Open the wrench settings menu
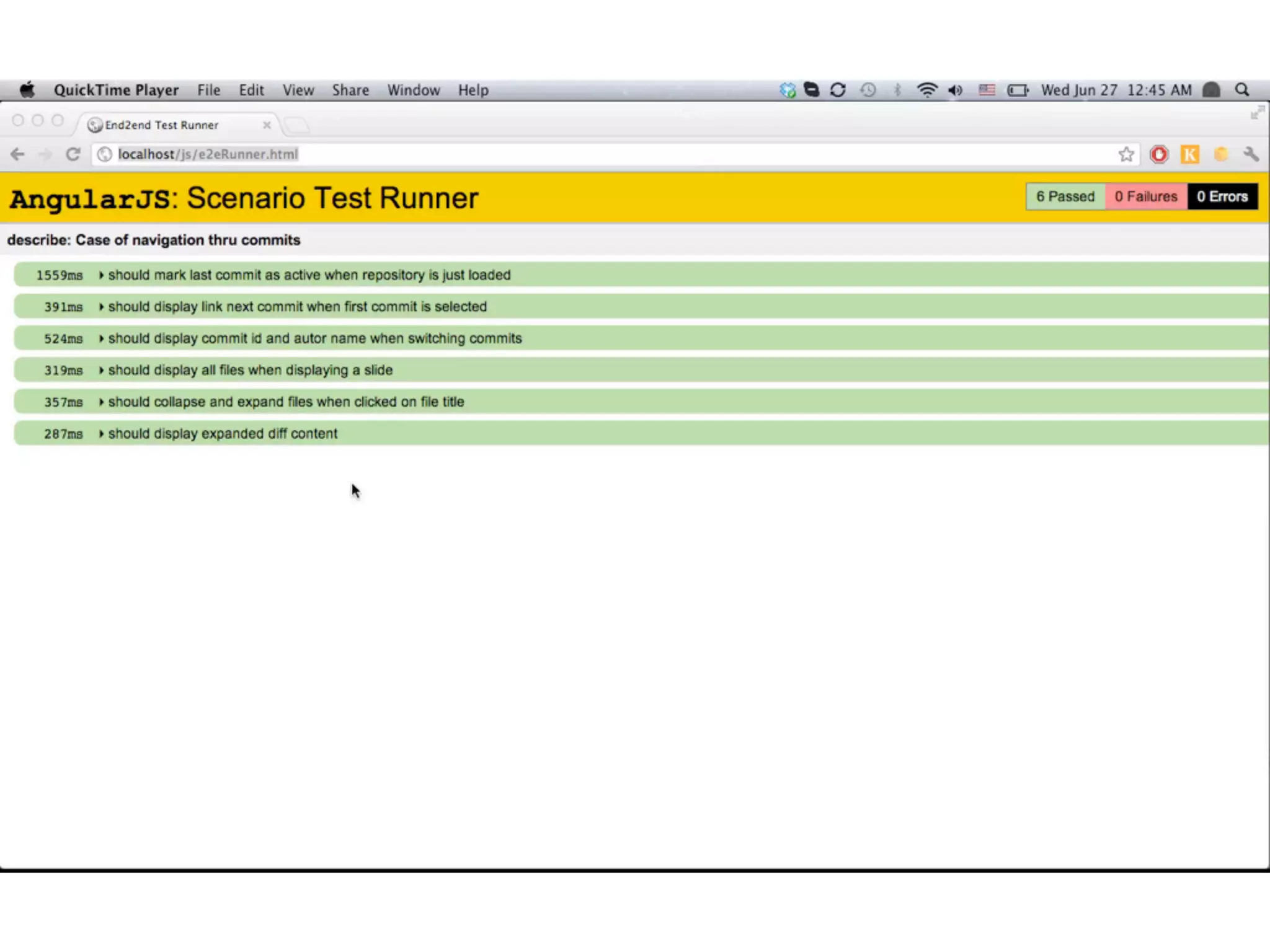Viewport: 1270px width, 952px height. (1251, 154)
